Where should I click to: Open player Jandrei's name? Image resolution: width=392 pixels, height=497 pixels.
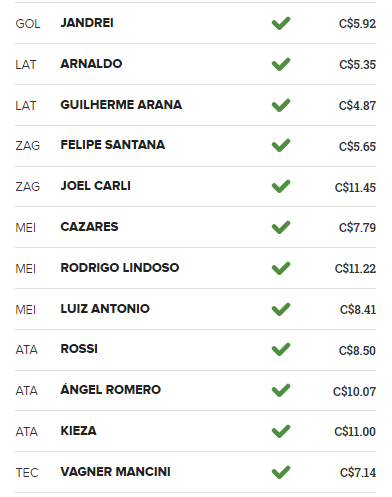(x=87, y=23)
